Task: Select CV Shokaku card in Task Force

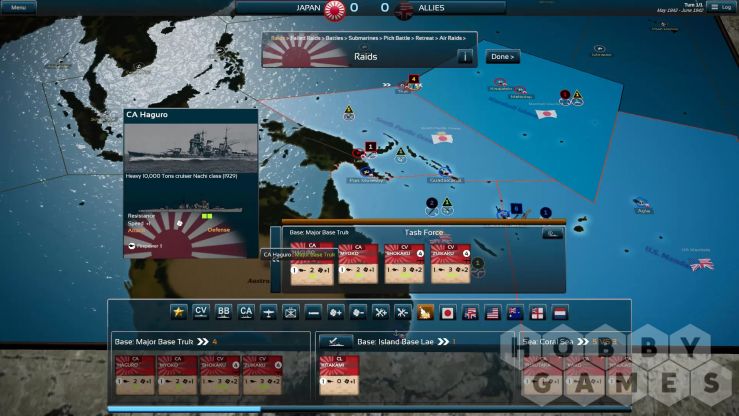Action: [x=404, y=264]
